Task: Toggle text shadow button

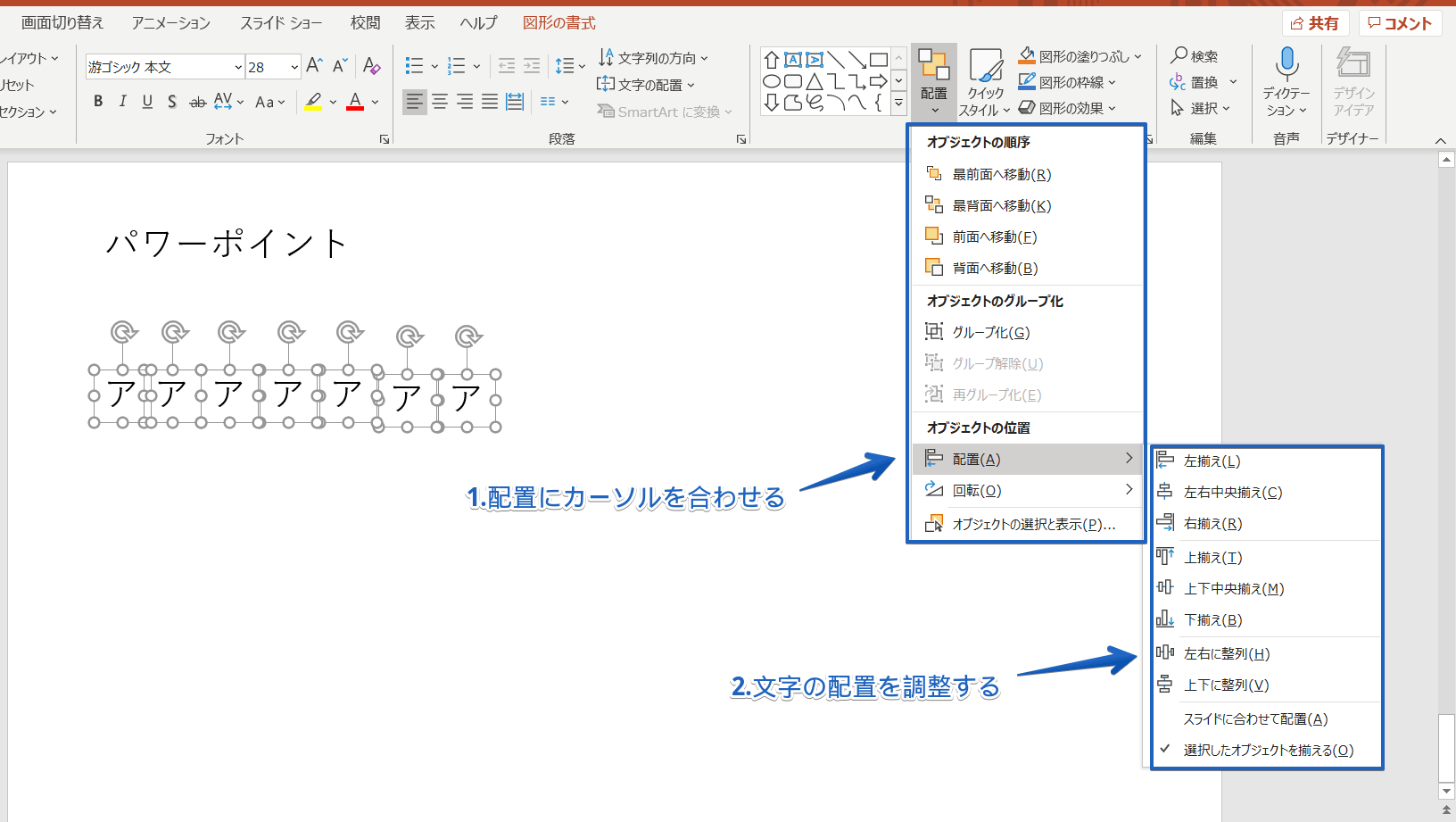Action: pos(172,102)
